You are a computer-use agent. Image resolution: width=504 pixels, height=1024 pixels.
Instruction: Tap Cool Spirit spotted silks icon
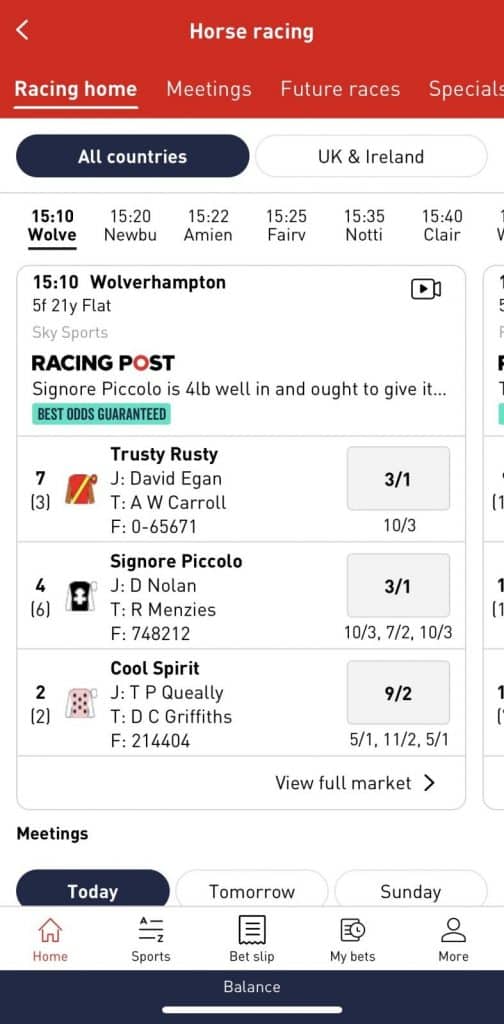(81, 703)
